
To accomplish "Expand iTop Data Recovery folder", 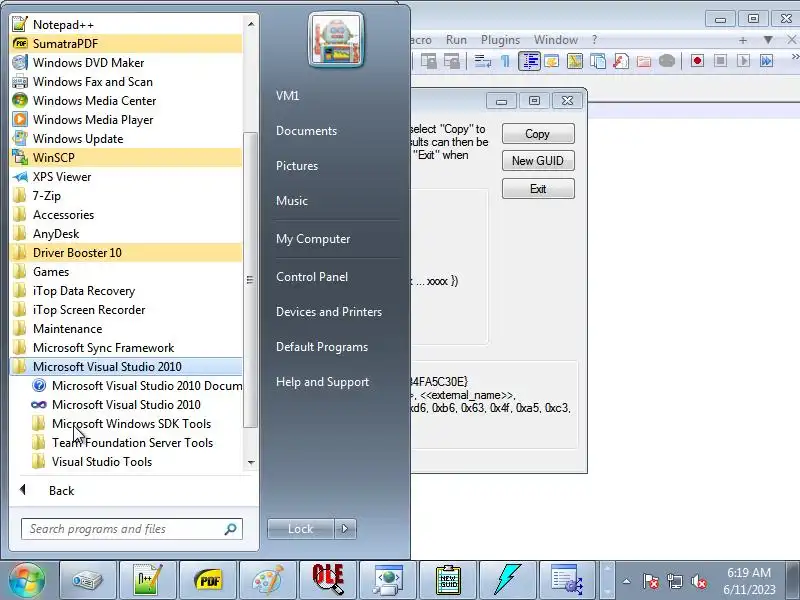I will coord(126,291).
